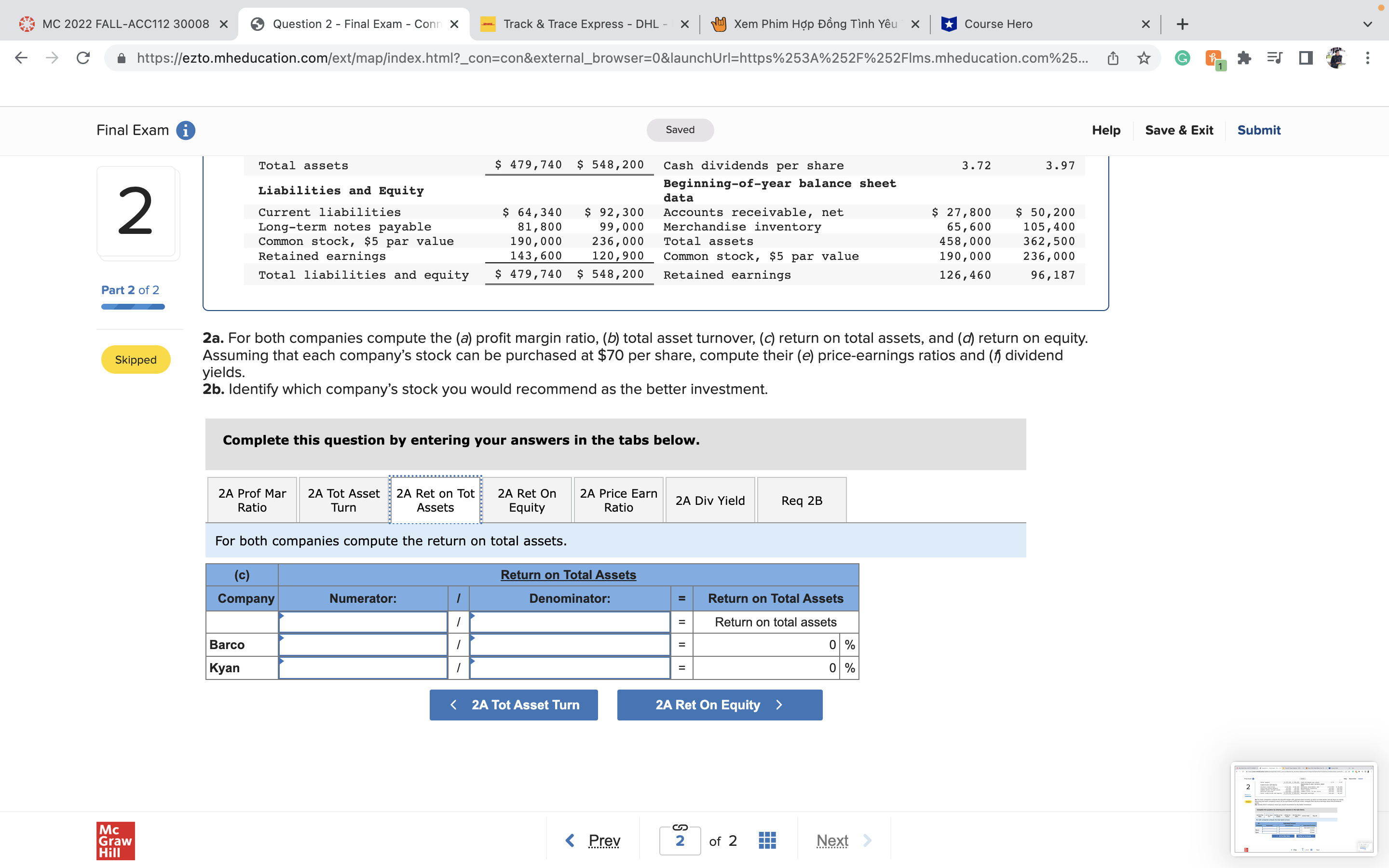Image resolution: width=1389 pixels, height=868 pixels.
Task: Bookmark page with the star icon
Action: 1144,58
